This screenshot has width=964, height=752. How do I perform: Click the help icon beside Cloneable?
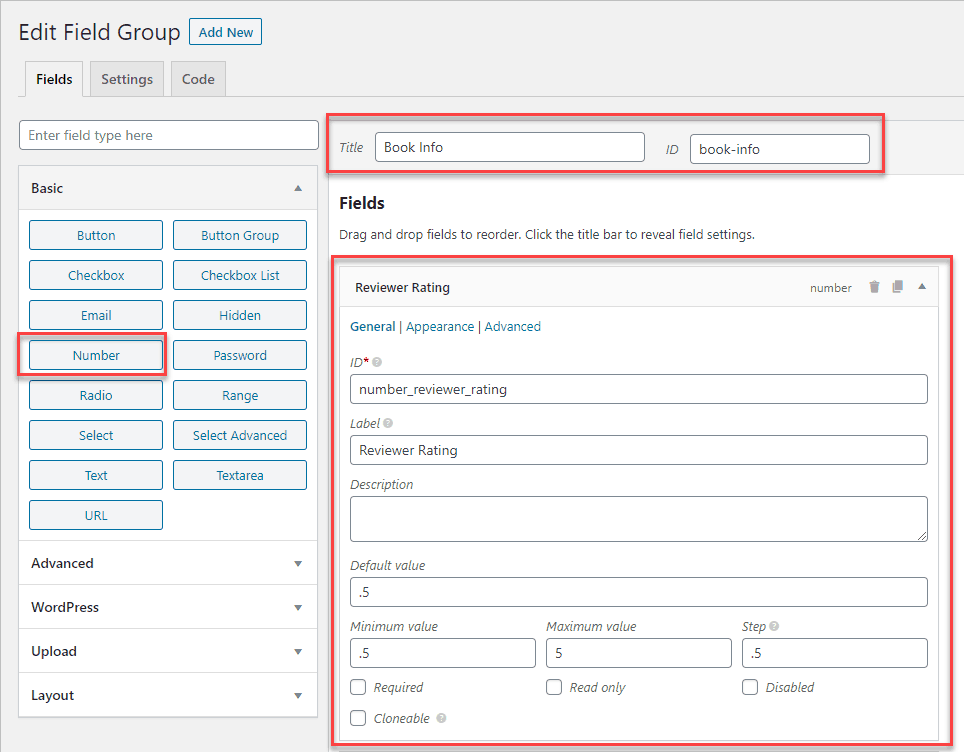point(442,718)
